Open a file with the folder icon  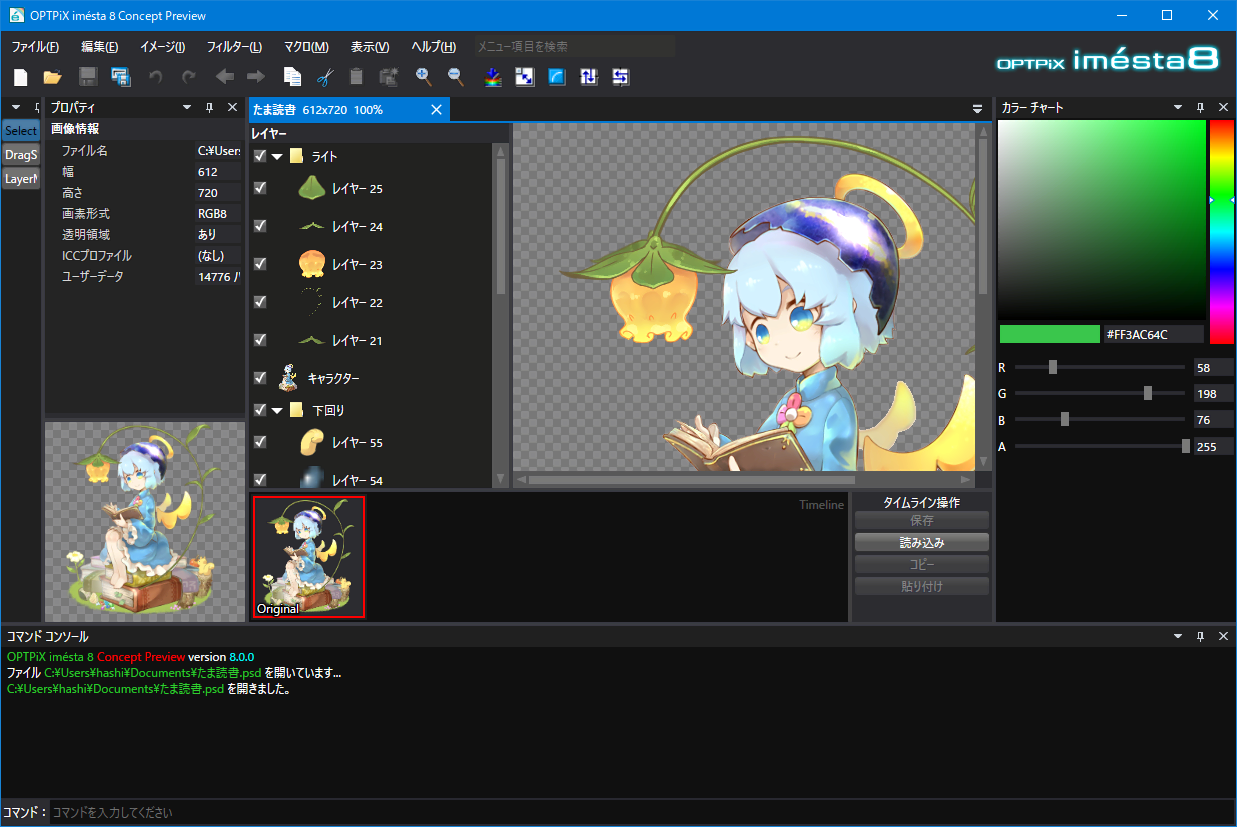pos(53,77)
